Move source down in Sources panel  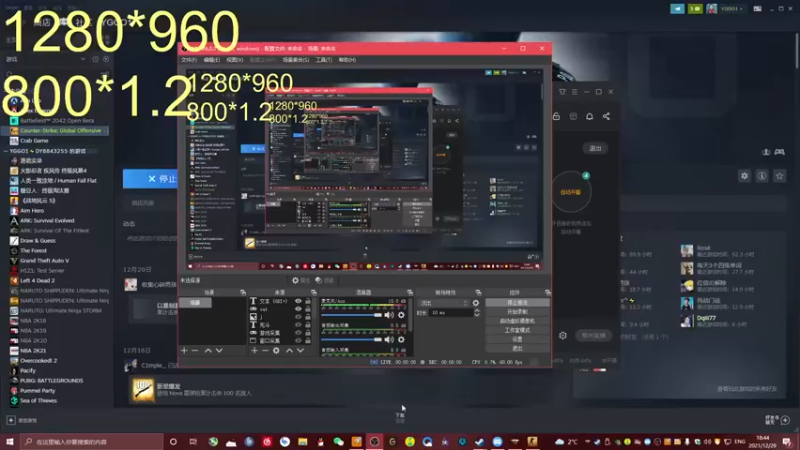[x=301, y=351]
